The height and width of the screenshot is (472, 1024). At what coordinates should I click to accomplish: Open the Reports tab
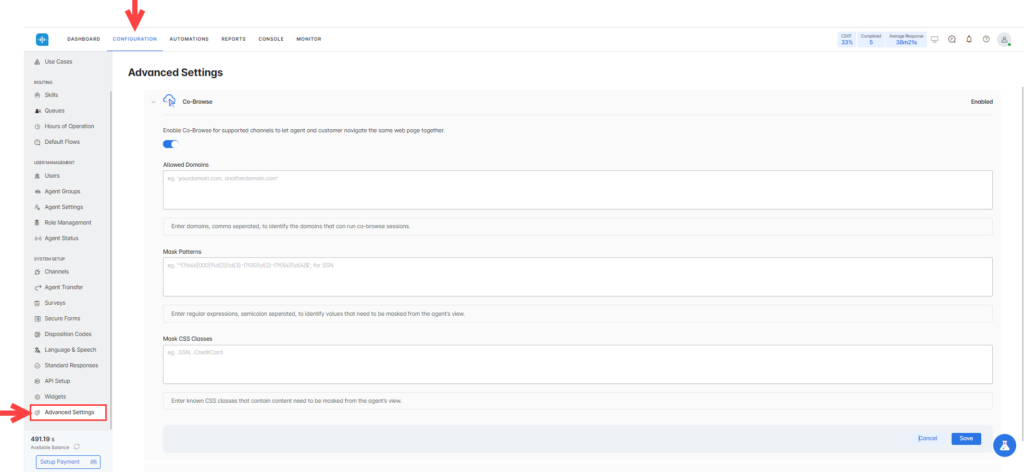[x=234, y=39]
